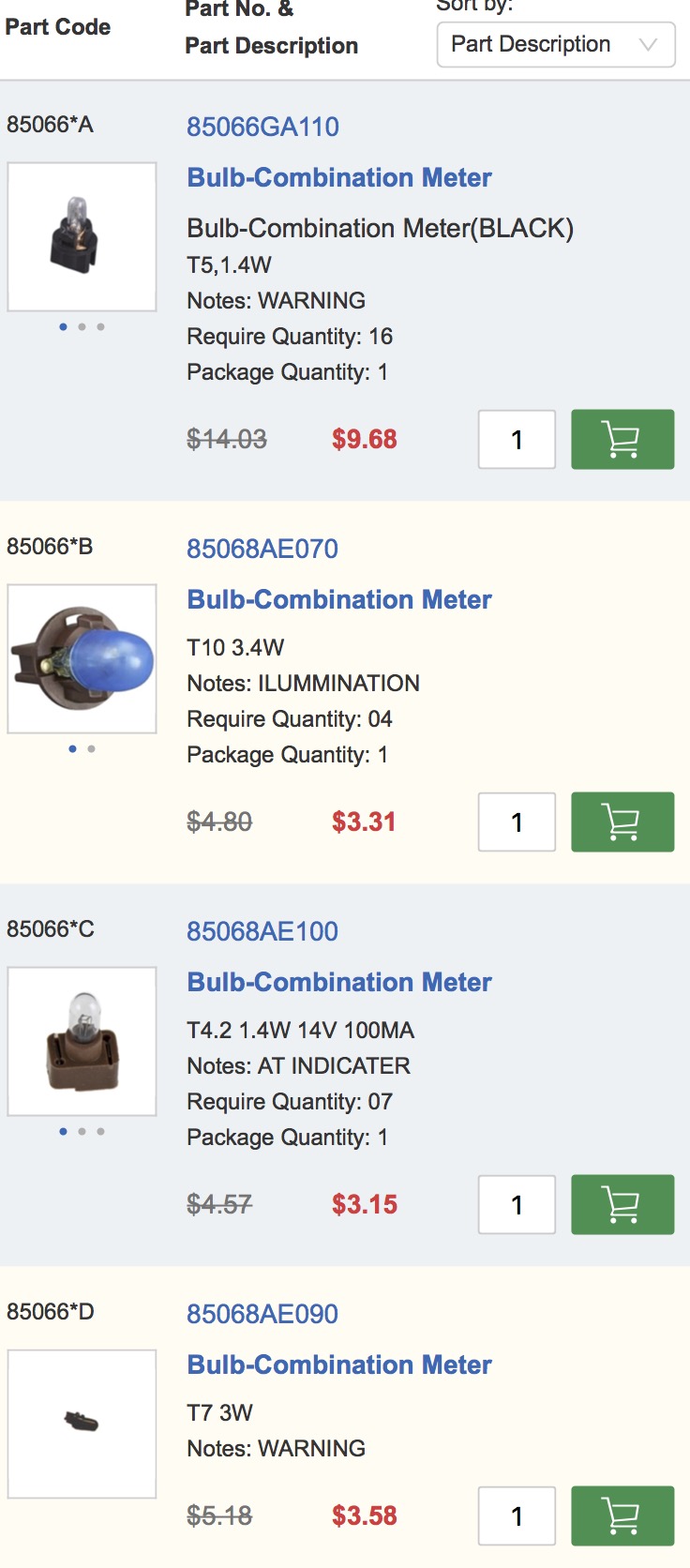Open Bulb-Combination Meter title for 85066*C

point(339,982)
